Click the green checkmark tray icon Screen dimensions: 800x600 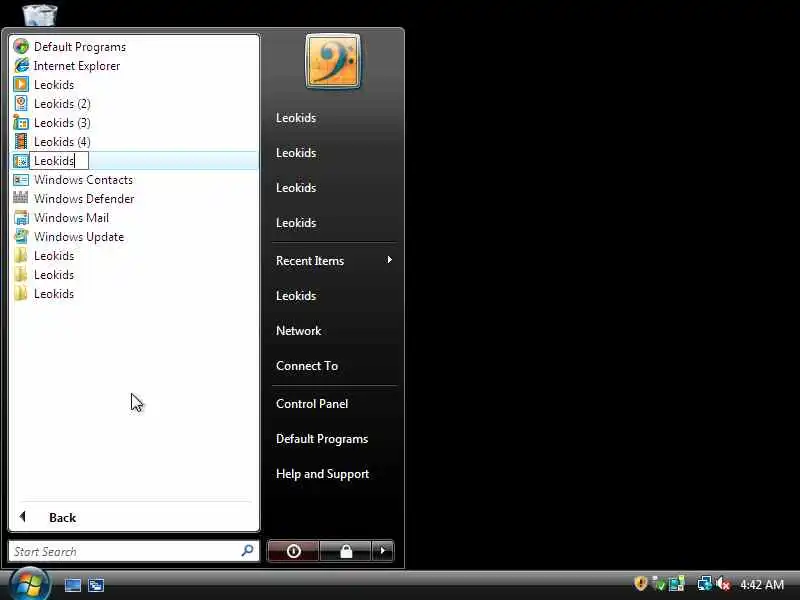659,584
